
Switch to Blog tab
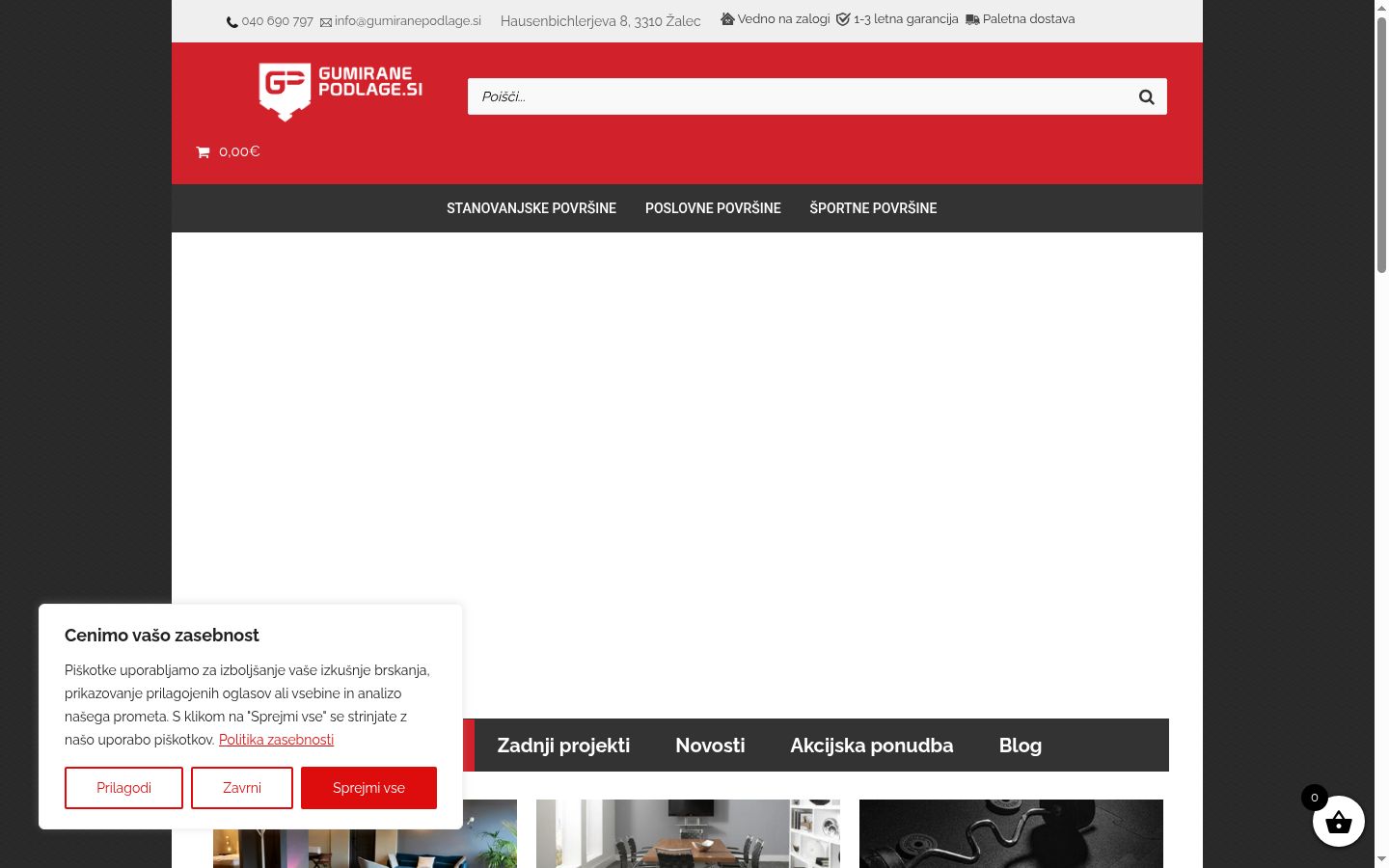coord(1021,746)
